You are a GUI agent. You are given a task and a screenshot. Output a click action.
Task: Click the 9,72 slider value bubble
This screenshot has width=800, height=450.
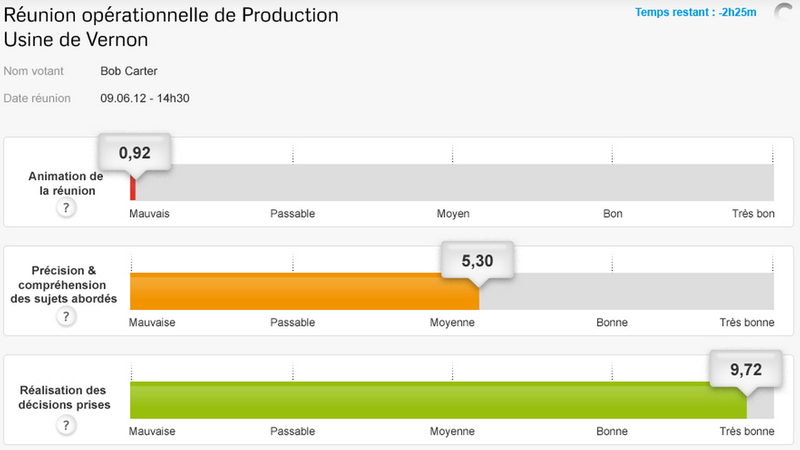tap(746, 369)
